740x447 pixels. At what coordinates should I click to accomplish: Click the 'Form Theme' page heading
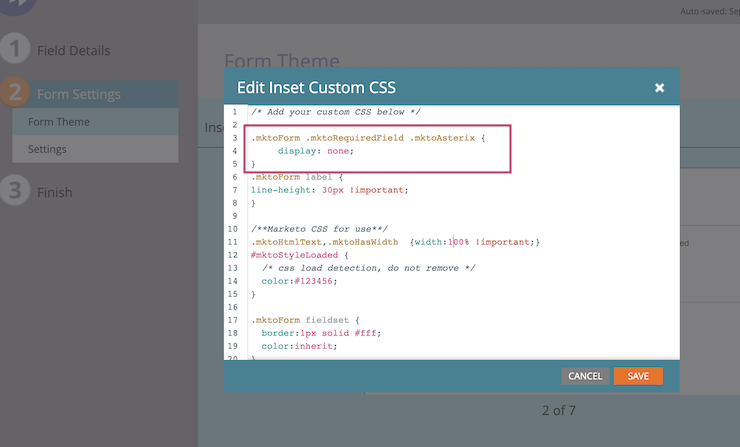coord(282,60)
